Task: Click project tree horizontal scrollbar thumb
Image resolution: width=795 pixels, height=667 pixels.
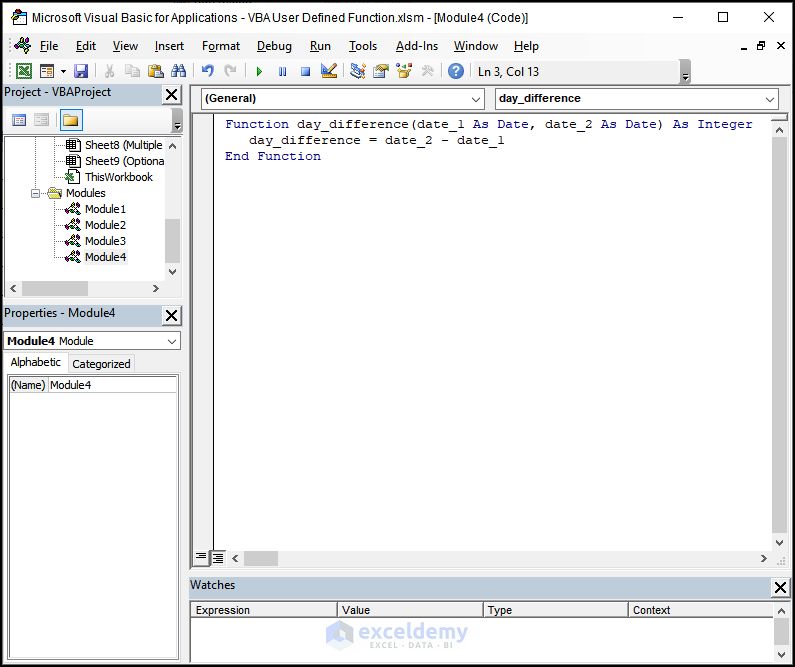Action: pyautogui.click(x=55, y=288)
